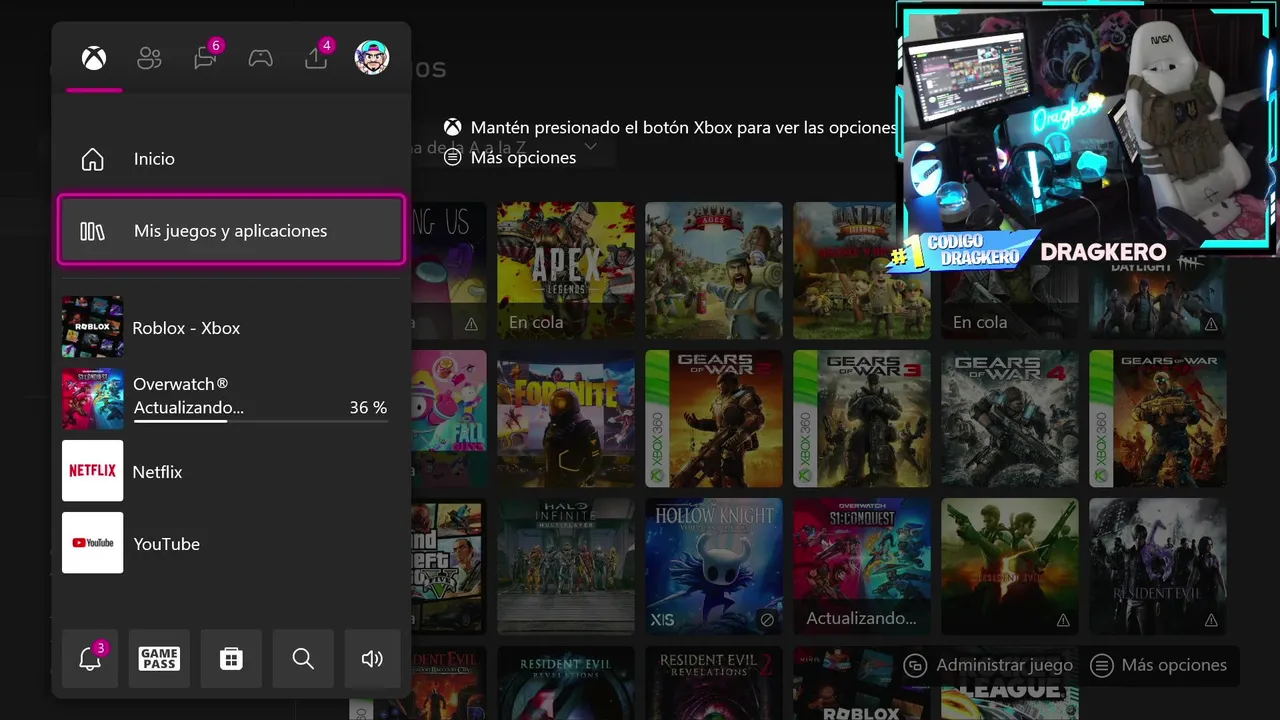
Task: Select Resident Evil Revelations 2 tile
Action: pyautogui.click(x=714, y=683)
